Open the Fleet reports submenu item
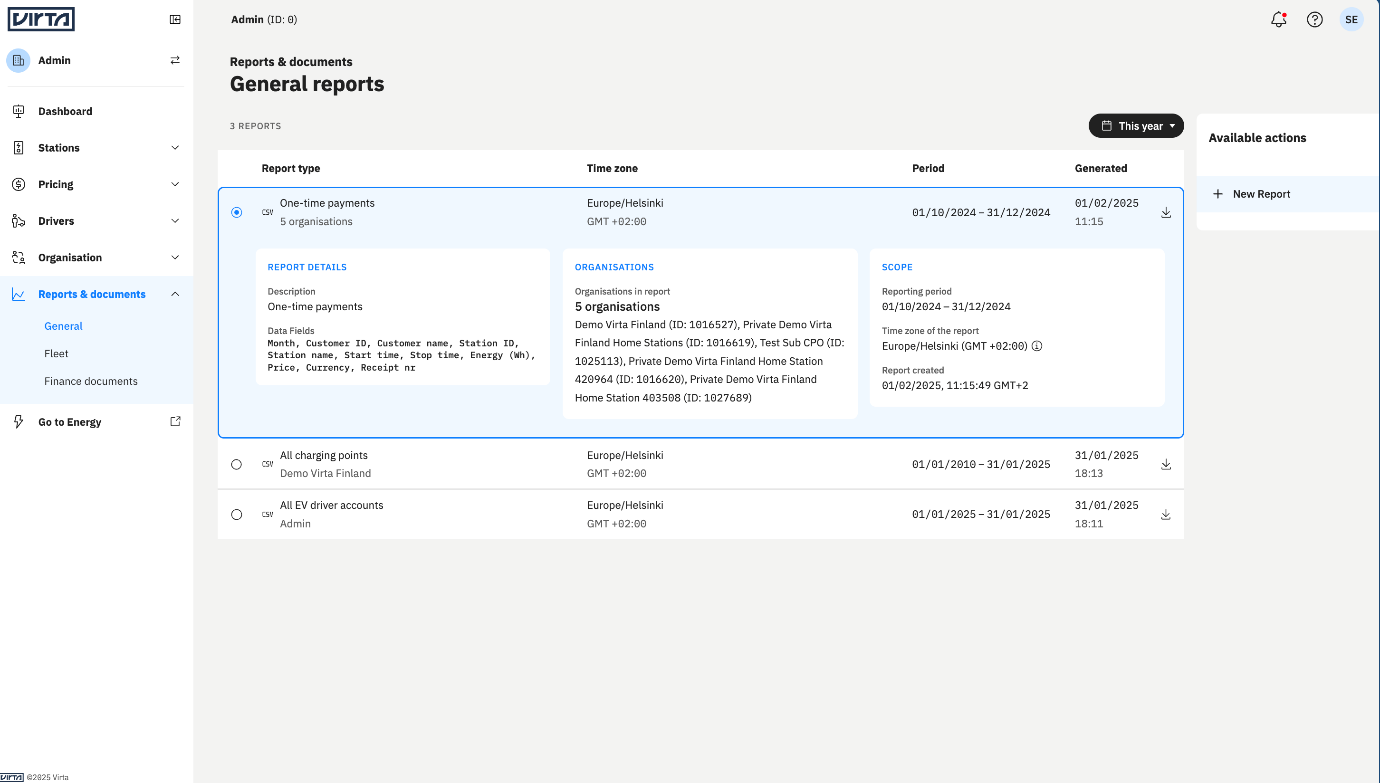The image size is (1380, 783). (x=56, y=353)
